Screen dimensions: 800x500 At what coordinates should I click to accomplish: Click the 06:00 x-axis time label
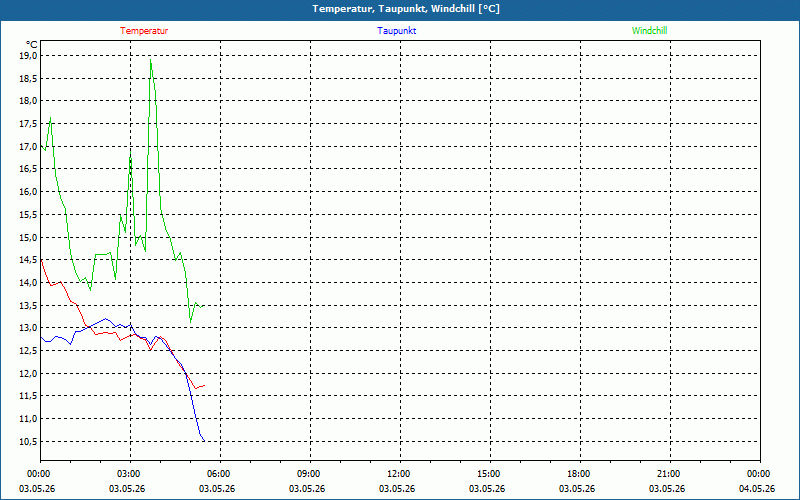[x=220, y=474]
